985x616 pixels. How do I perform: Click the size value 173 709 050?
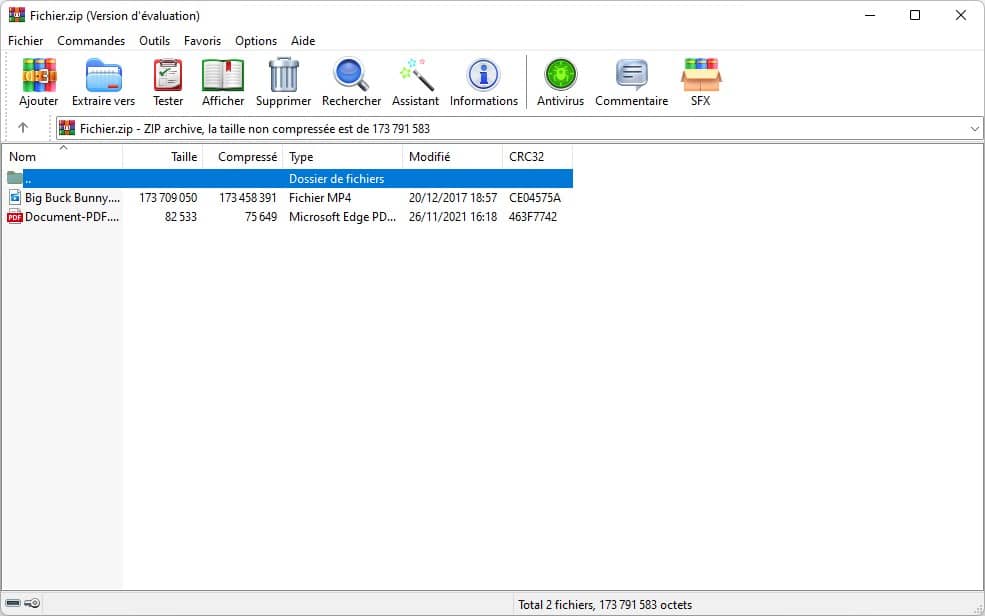pyautogui.click(x=168, y=198)
